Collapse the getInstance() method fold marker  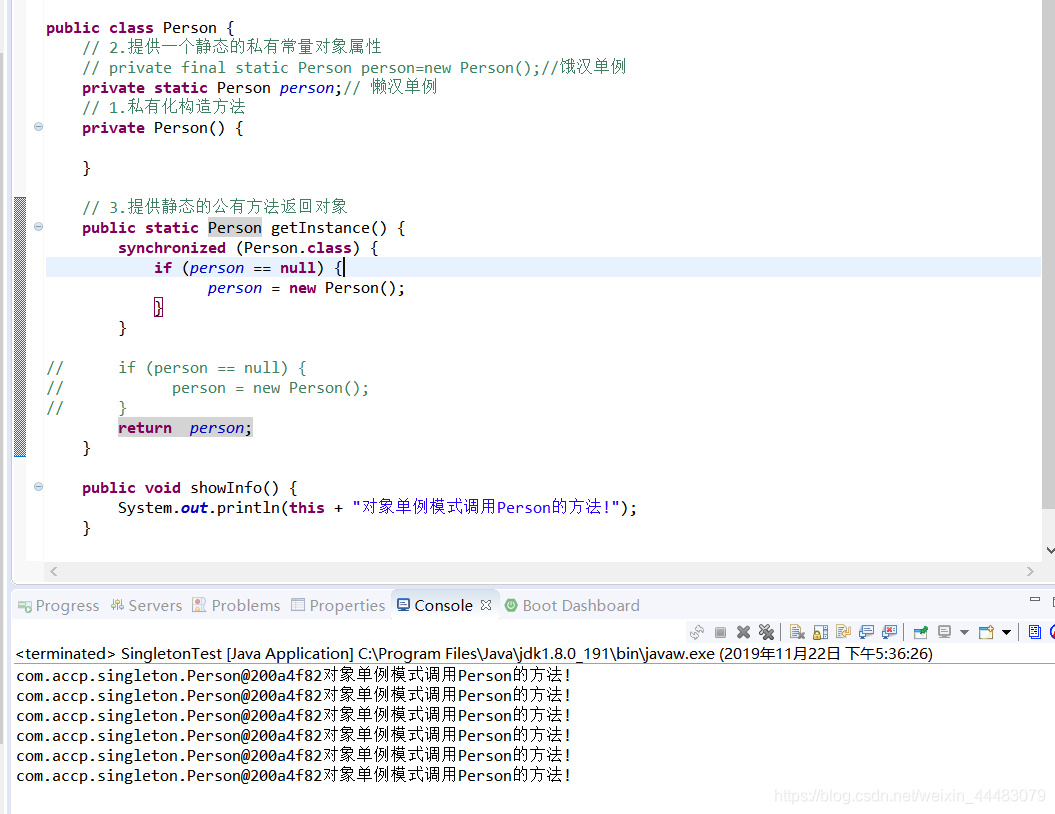click(38, 227)
